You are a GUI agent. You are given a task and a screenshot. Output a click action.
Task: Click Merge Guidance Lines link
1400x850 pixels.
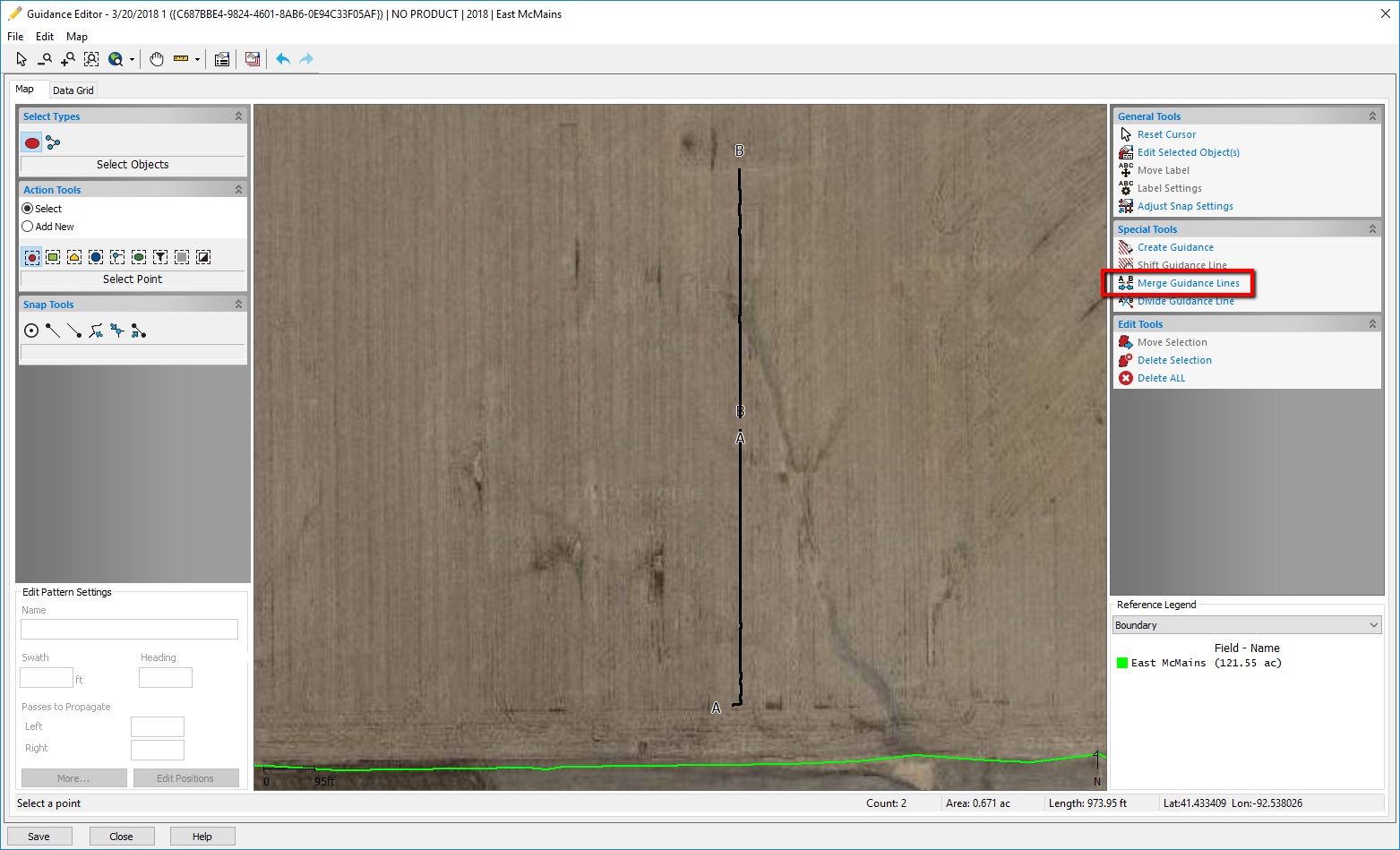[x=1188, y=283]
